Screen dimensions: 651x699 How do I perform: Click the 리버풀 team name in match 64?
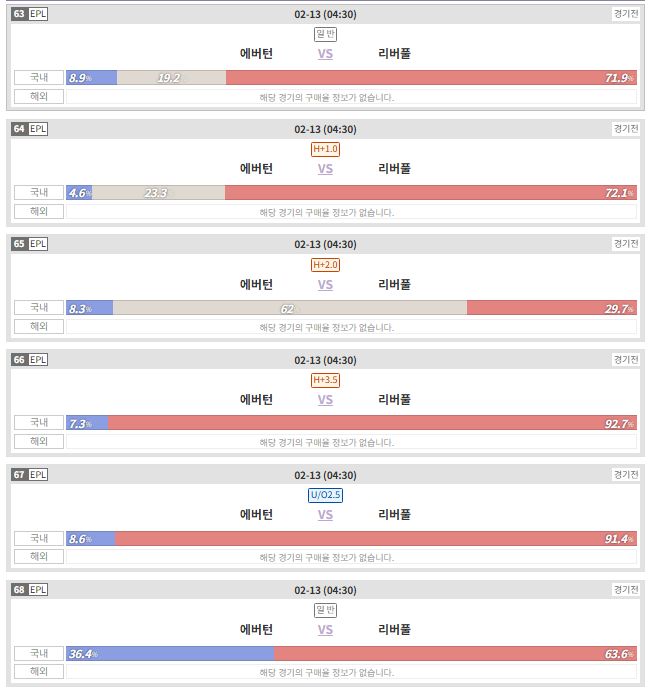(394, 169)
